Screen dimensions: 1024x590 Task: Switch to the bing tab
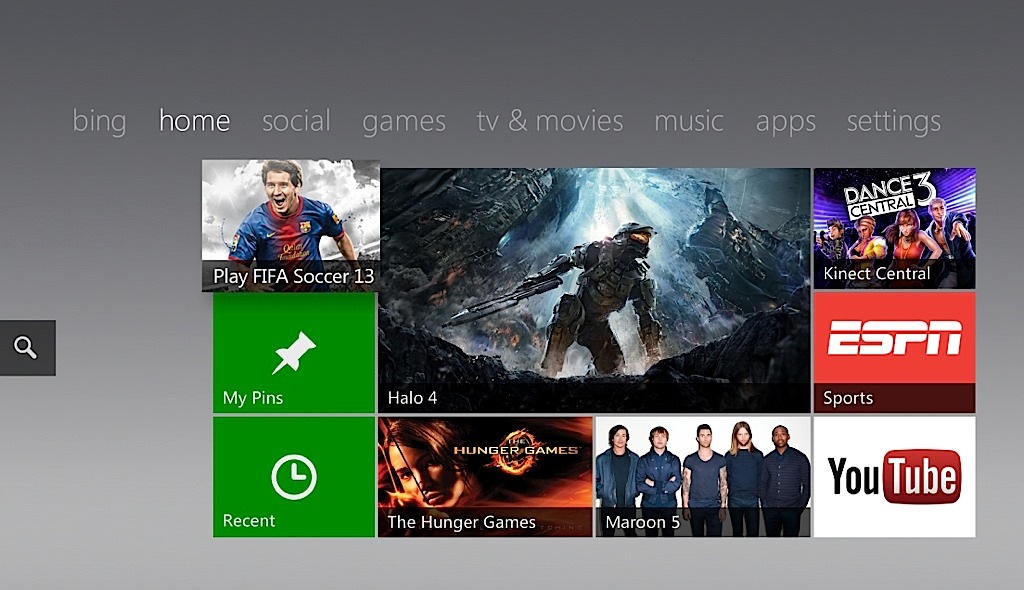(x=99, y=122)
